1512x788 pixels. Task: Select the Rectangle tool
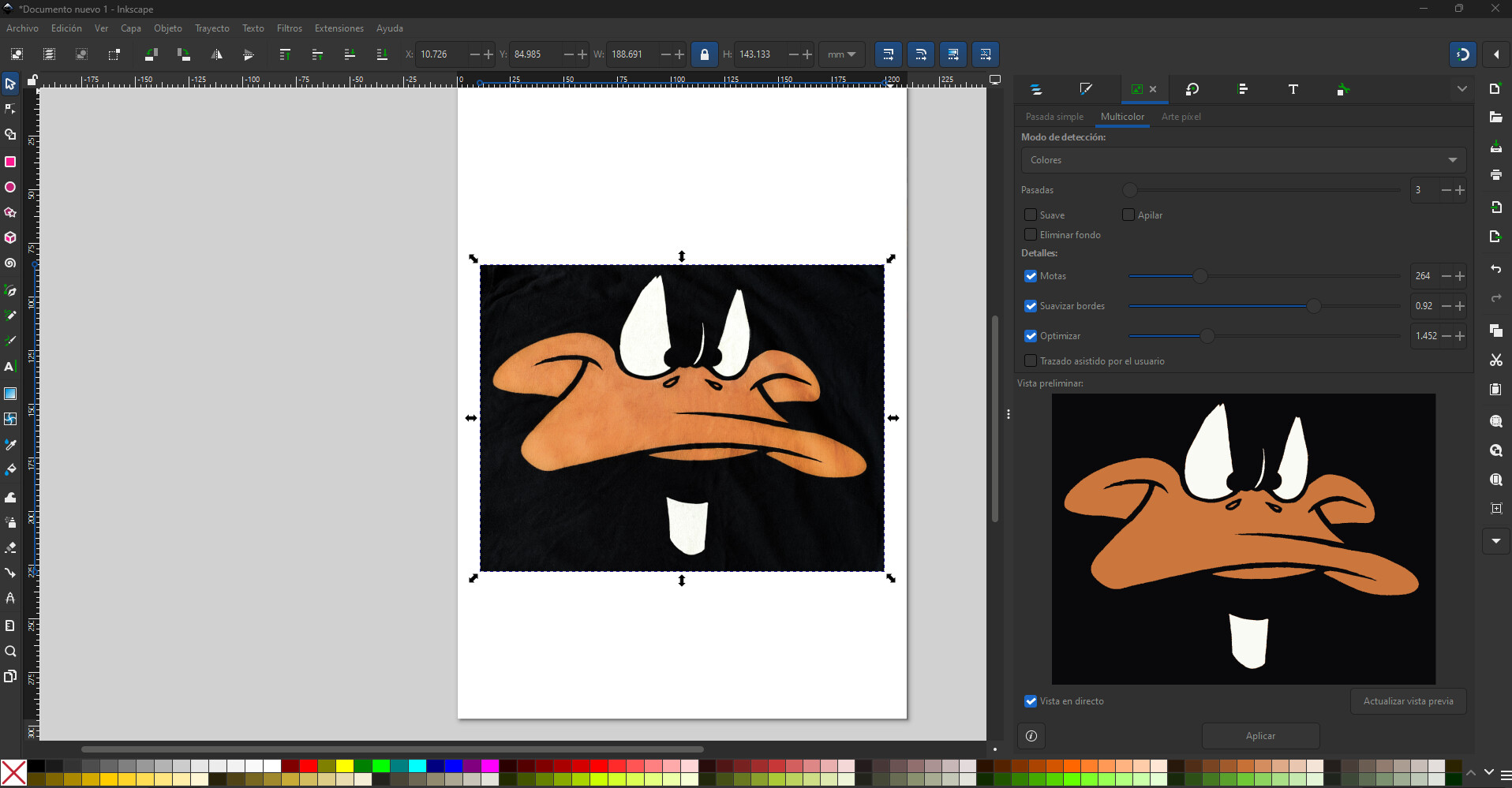click(10, 162)
